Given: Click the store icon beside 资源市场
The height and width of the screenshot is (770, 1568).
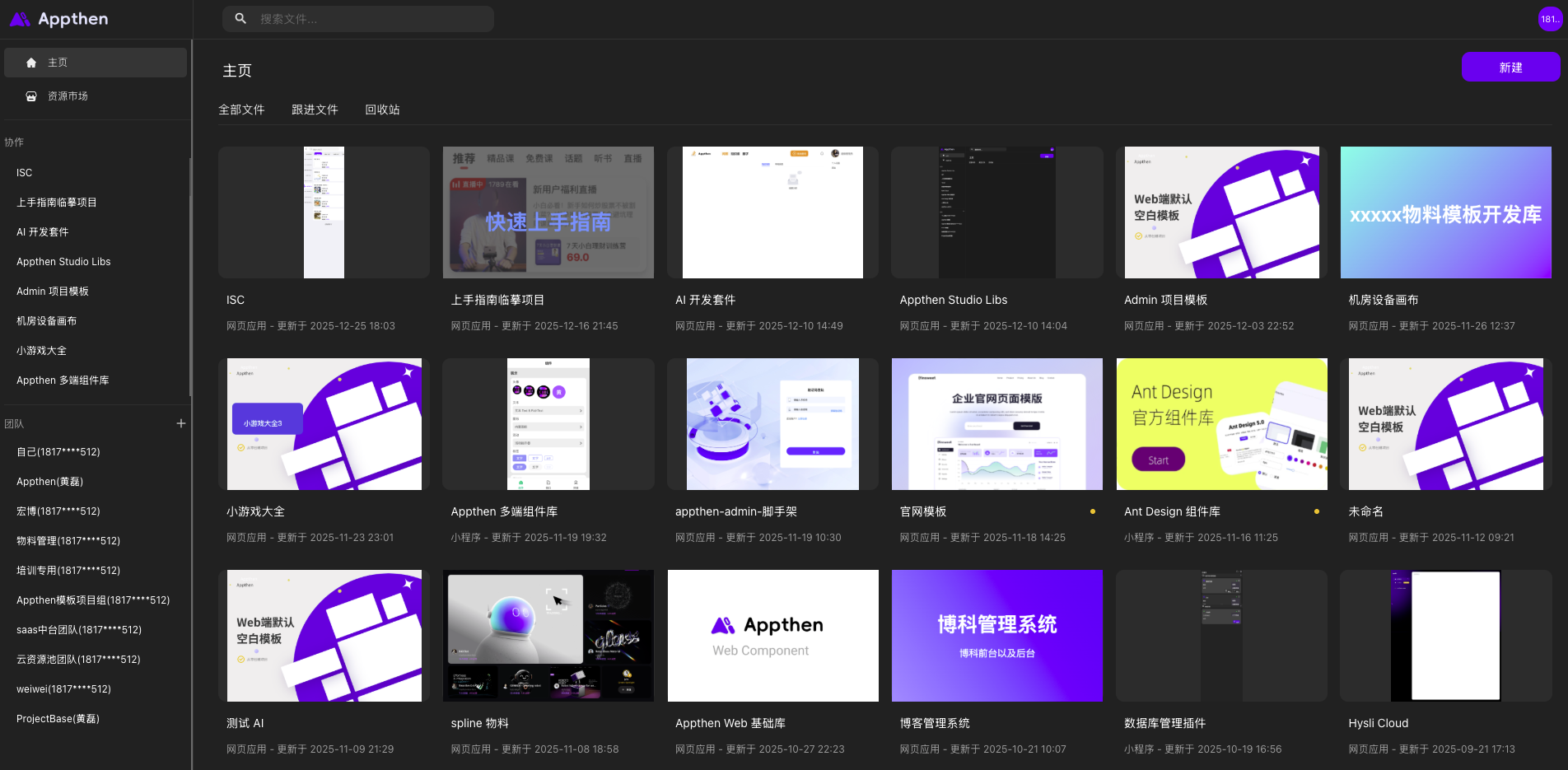Looking at the screenshot, I should click(31, 96).
